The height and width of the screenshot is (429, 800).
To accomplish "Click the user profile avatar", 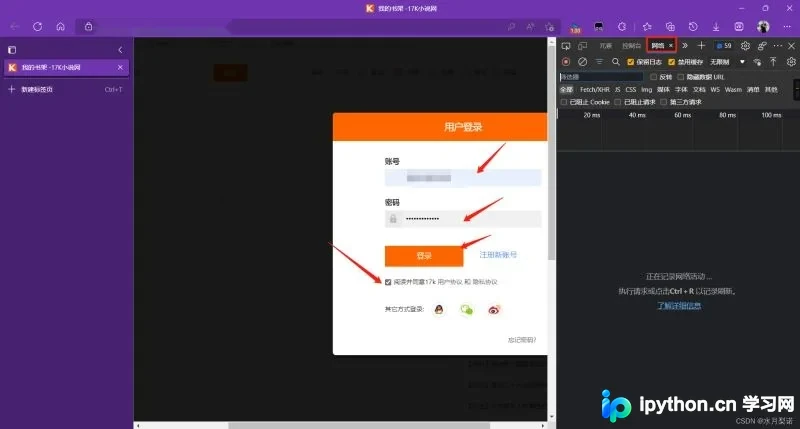I will click(763, 27).
